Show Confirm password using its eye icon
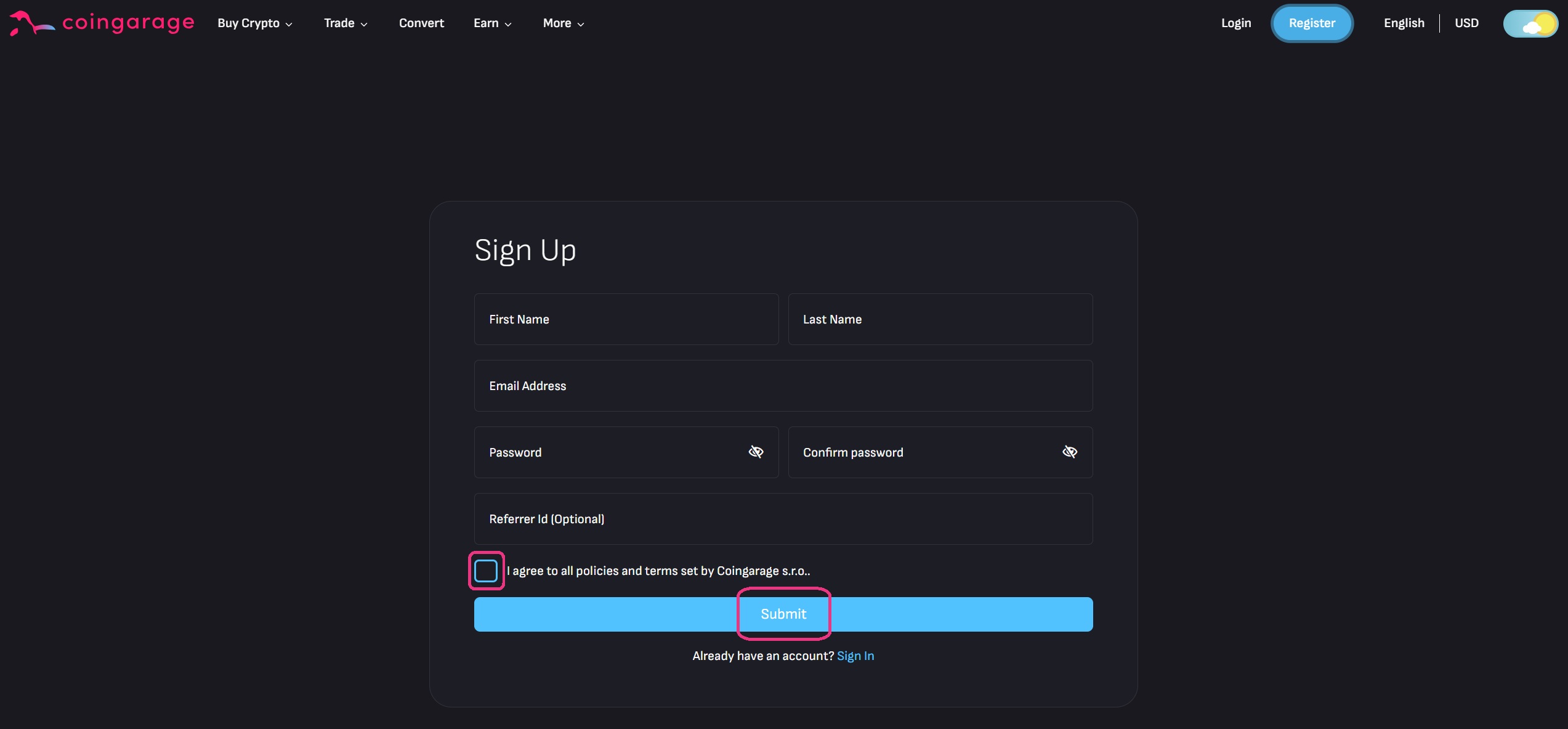Screen dimensions: 1568x729 point(1070,452)
